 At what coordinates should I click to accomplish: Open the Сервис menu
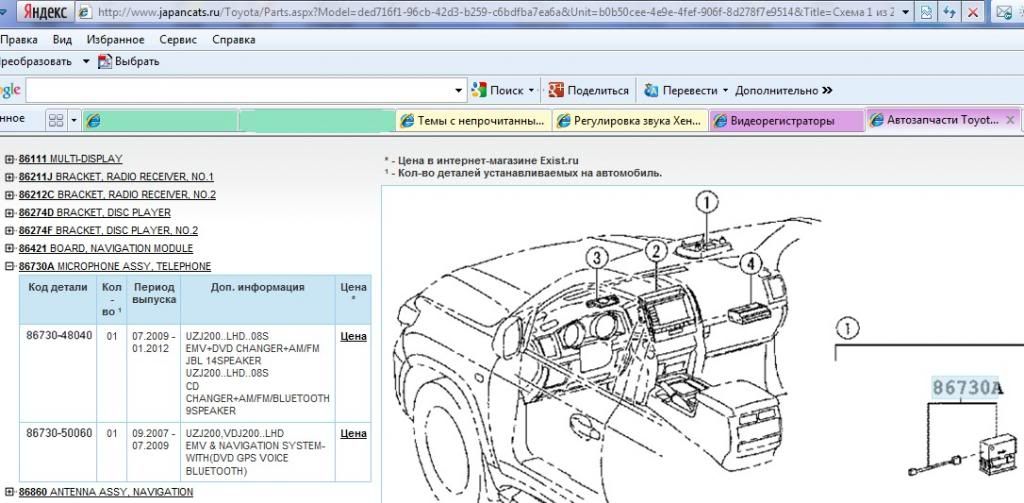[x=178, y=40]
